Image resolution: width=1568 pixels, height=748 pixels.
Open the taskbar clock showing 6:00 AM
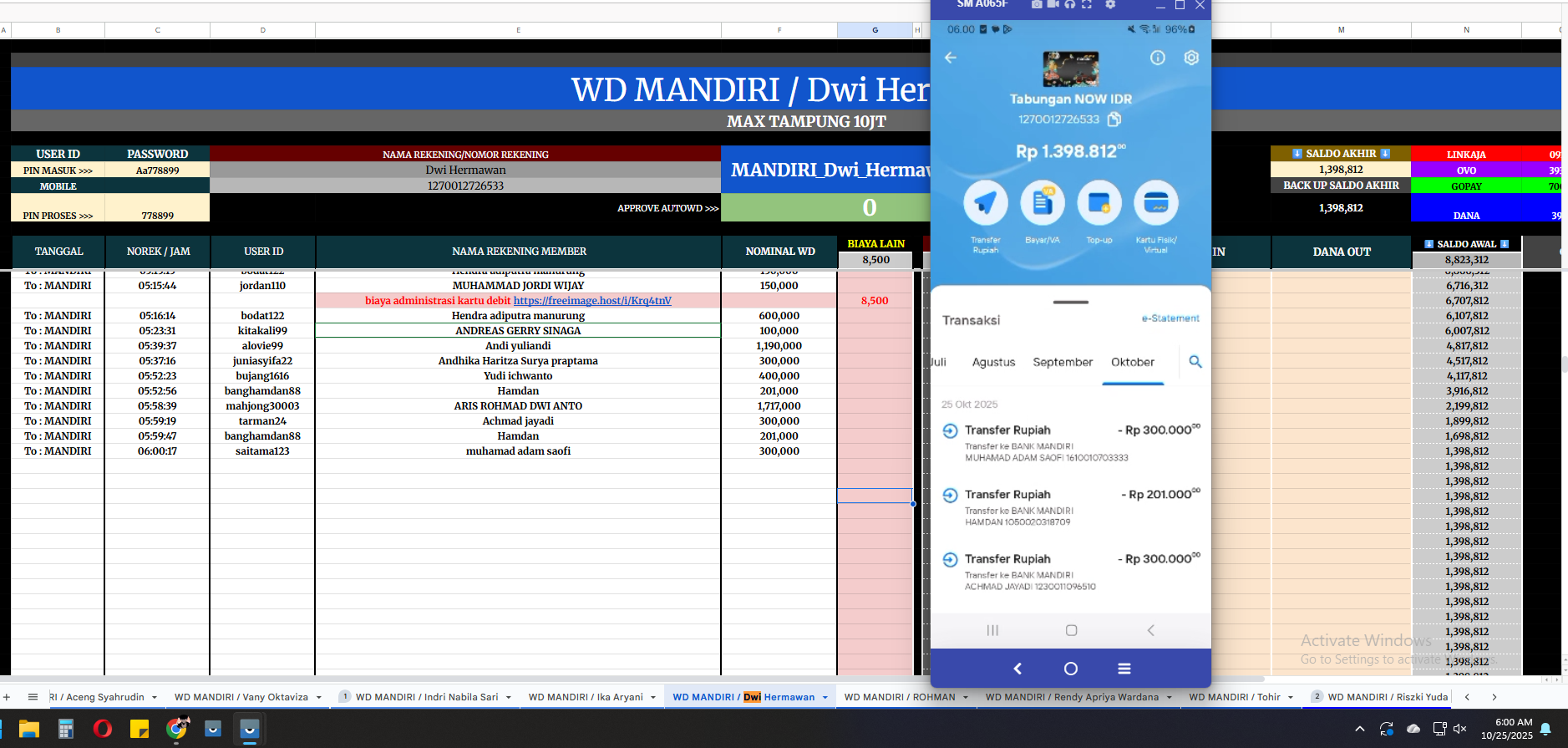tap(1507, 729)
